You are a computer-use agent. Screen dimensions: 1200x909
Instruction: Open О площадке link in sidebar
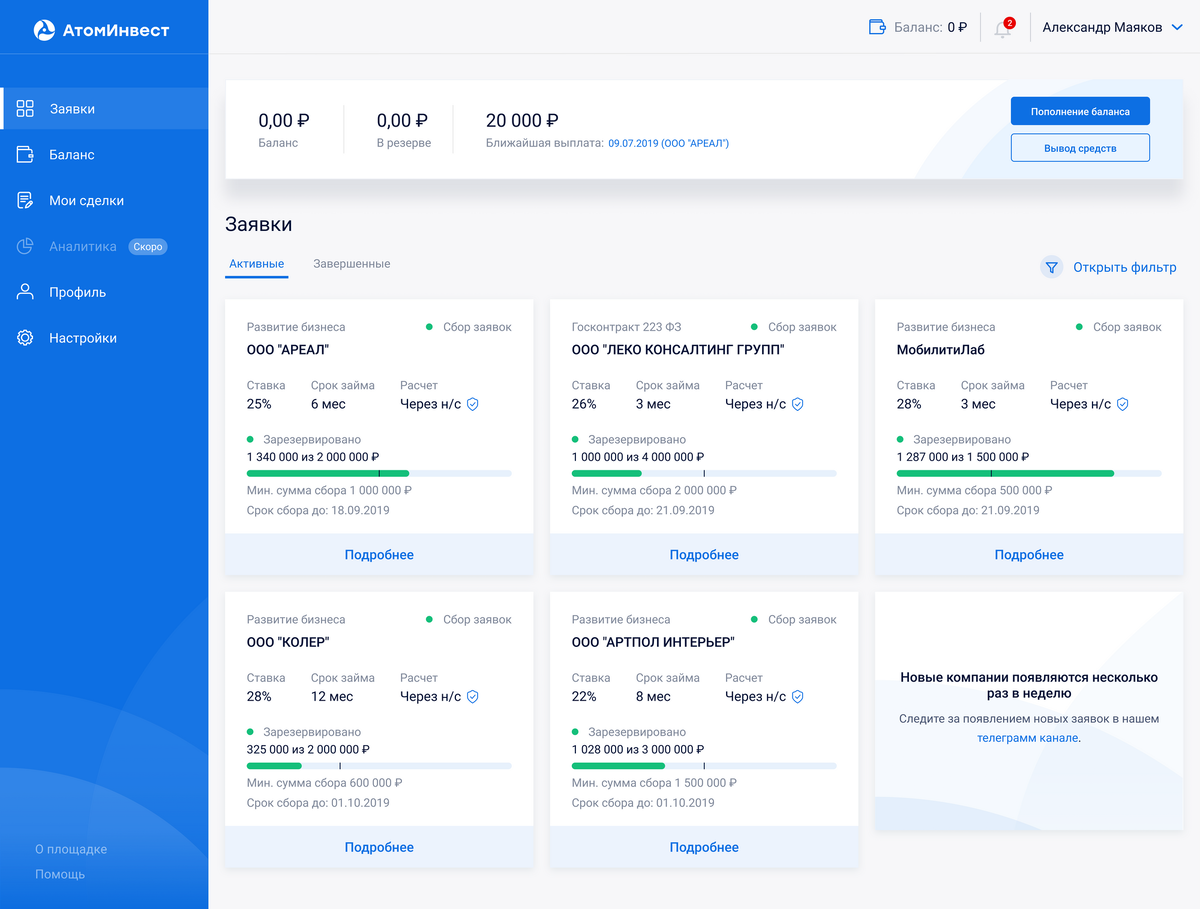(71, 849)
